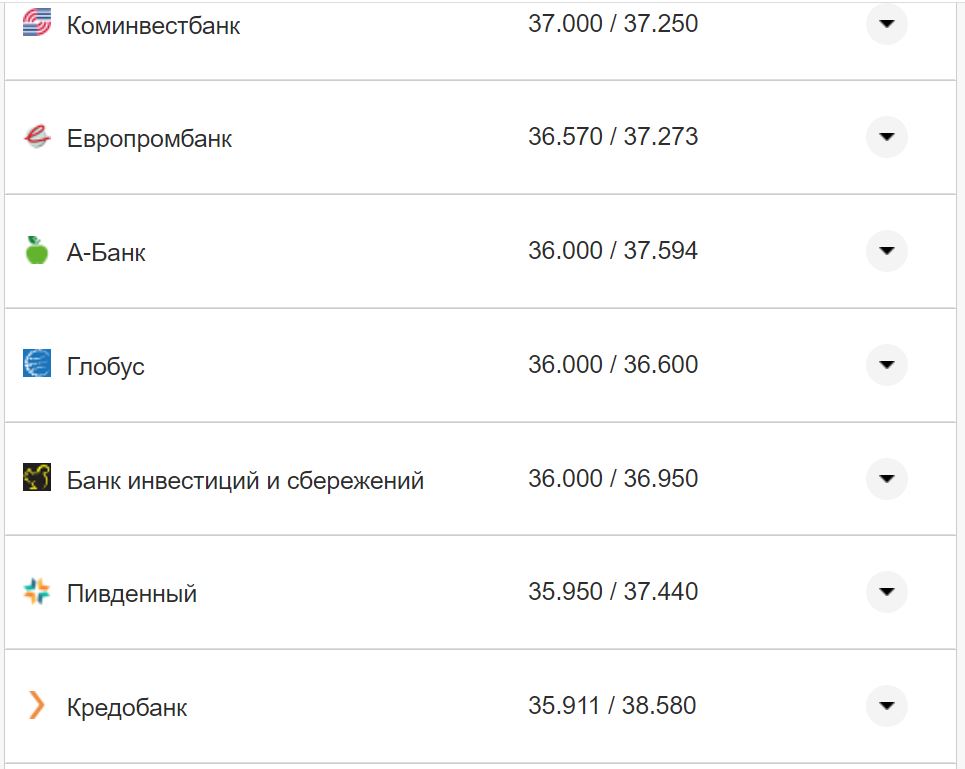Expand the Глобус bank entry

point(886,364)
